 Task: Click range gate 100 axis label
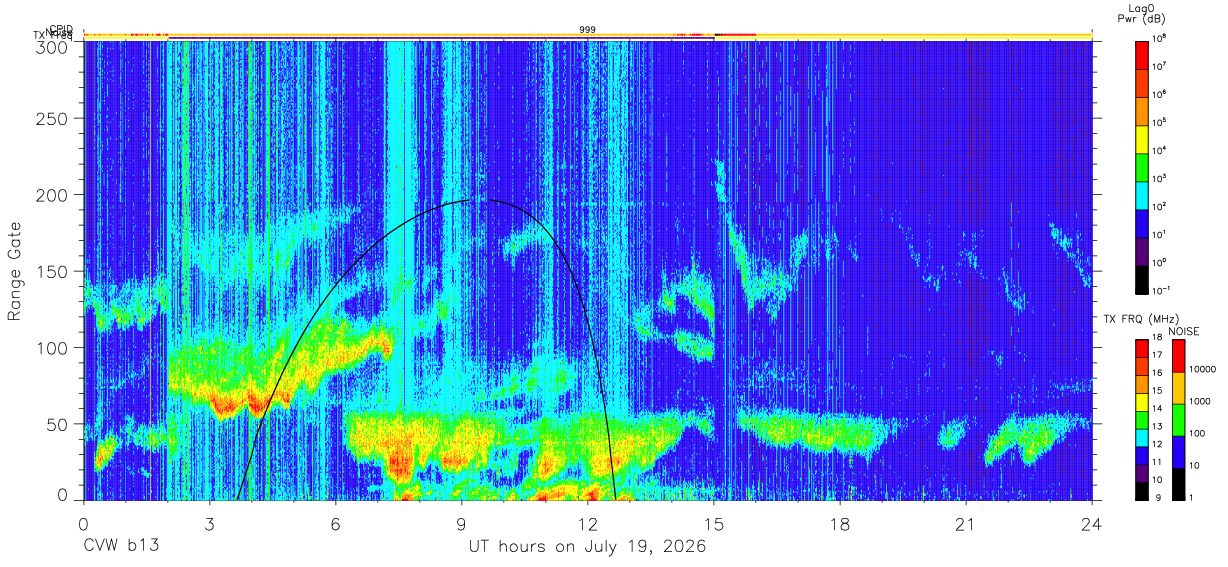[x=54, y=348]
